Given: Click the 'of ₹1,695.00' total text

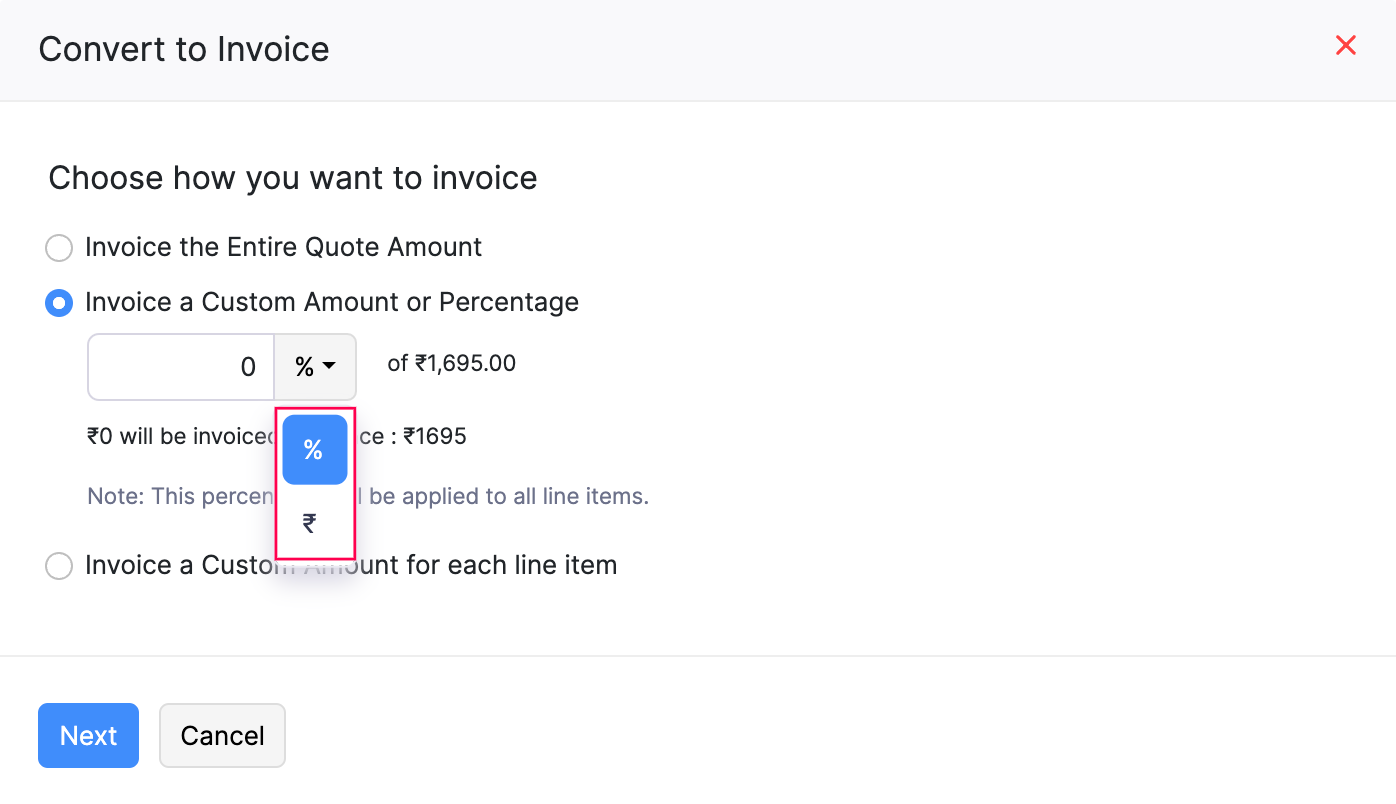Looking at the screenshot, I should 451,363.
